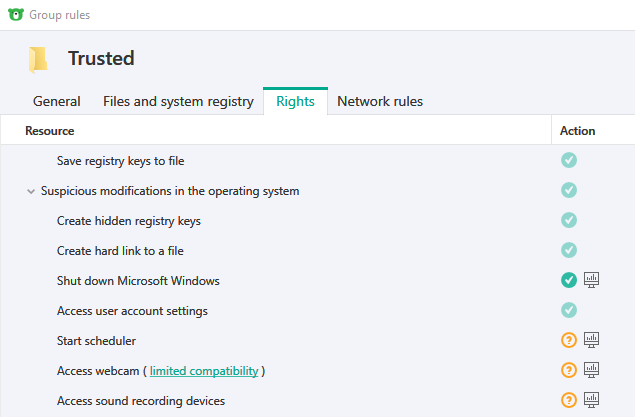The height and width of the screenshot is (417, 635).
Task: Click the allow checkmark for Save registry keys to file
Action: (x=569, y=160)
